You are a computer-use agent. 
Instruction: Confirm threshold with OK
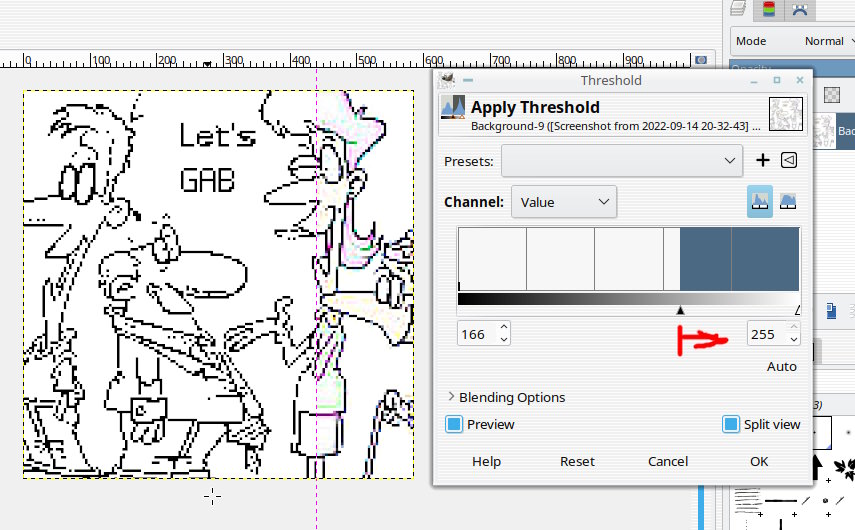pyautogui.click(x=758, y=461)
